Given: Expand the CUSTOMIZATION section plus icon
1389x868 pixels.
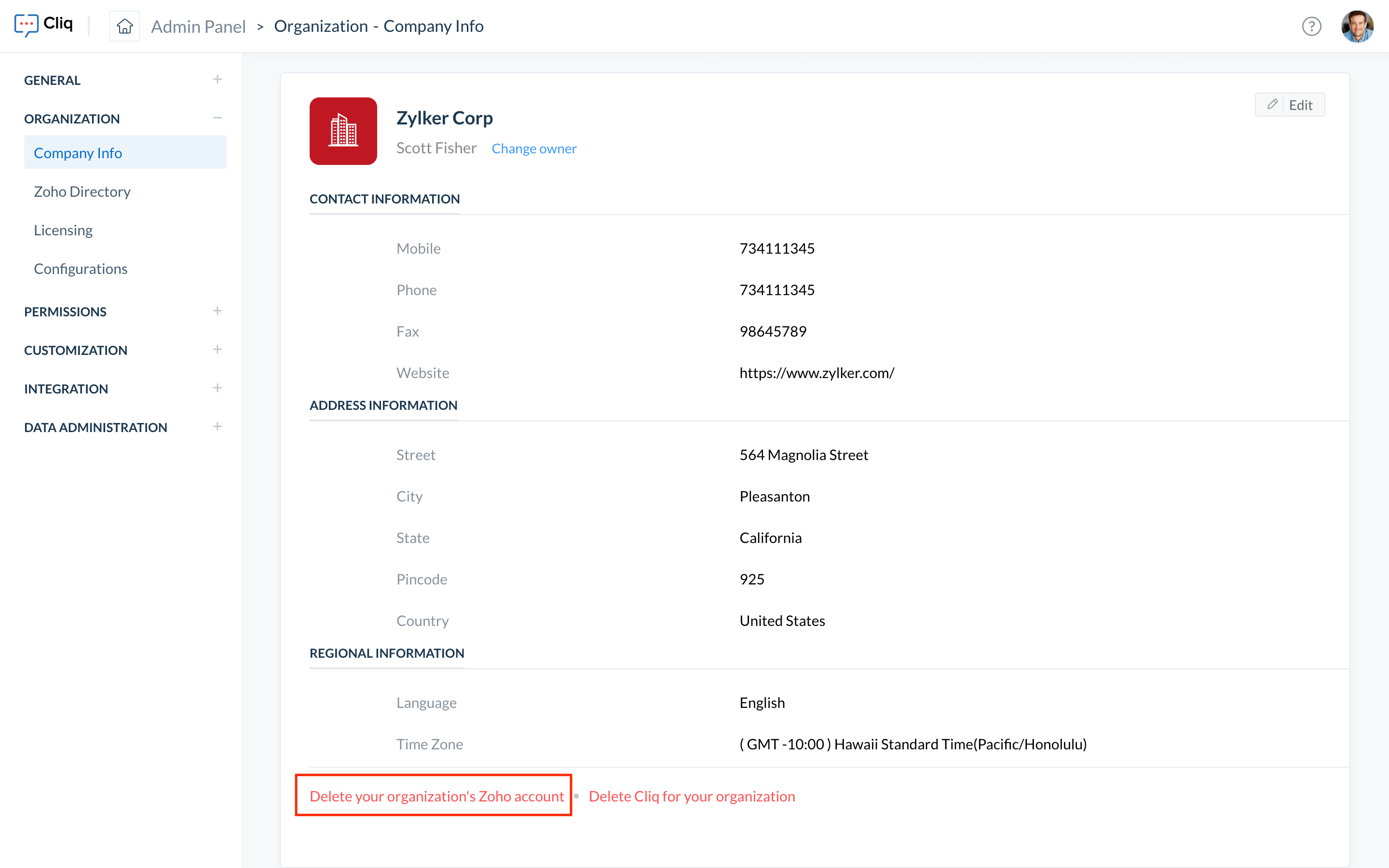Looking at the screenshot, I should [217, 350].
